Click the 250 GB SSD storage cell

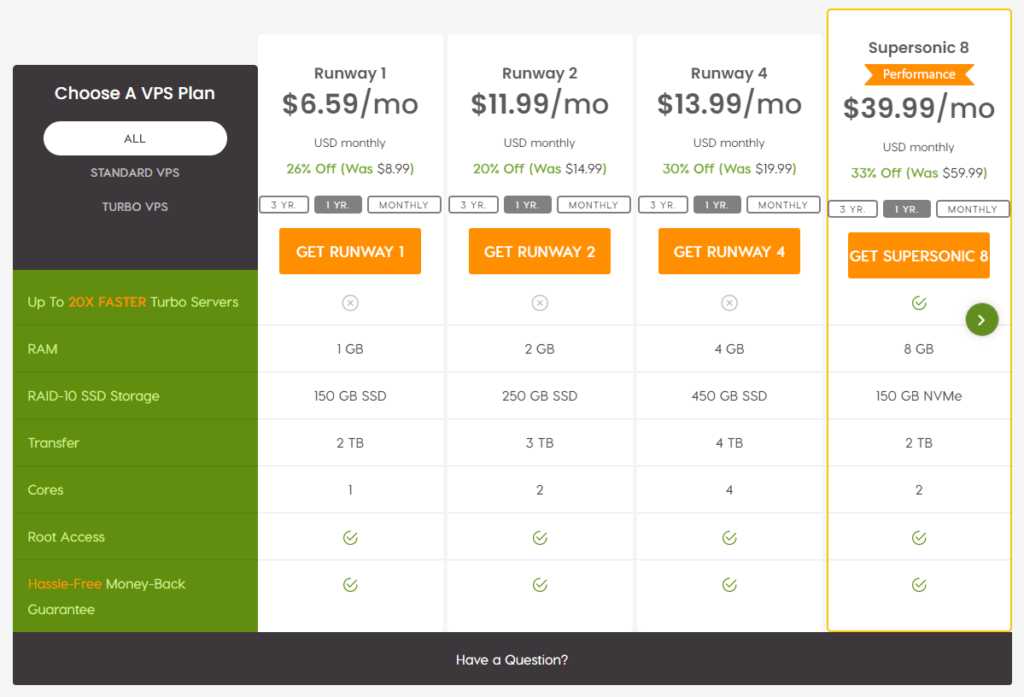point(539,396)
